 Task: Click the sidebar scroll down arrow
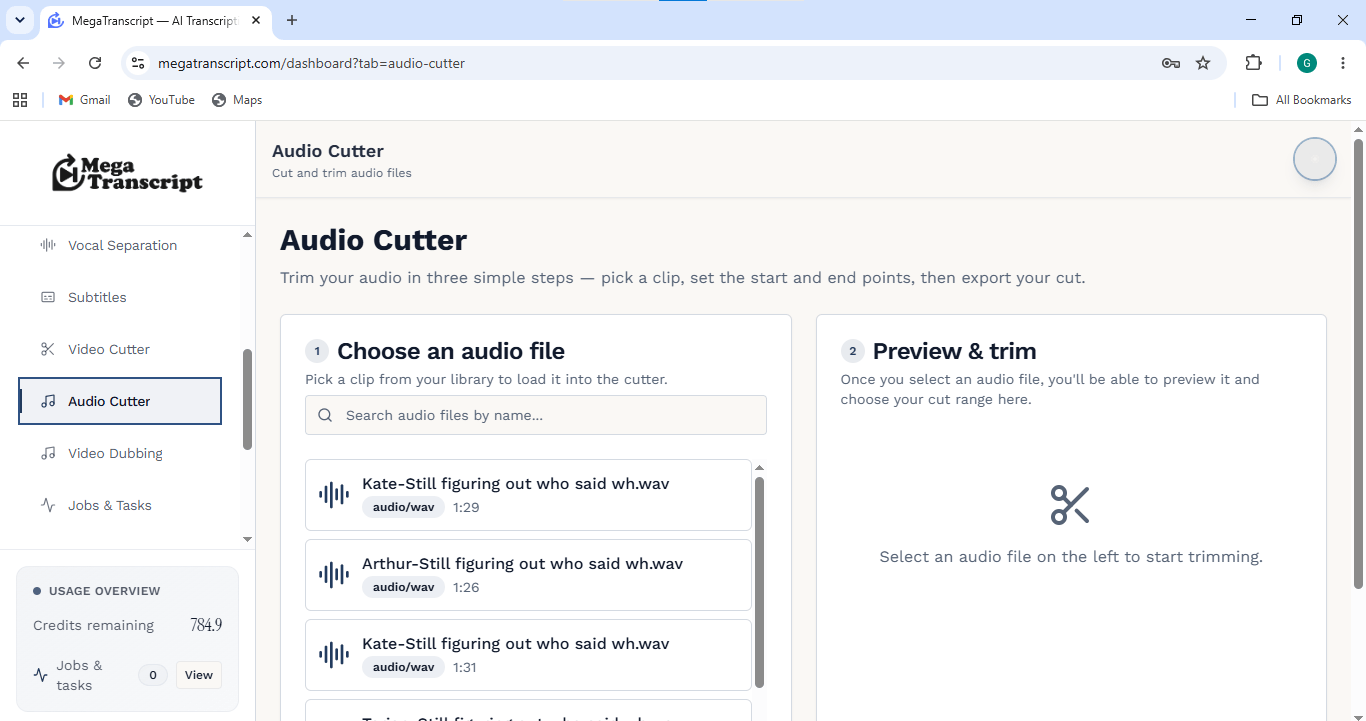(x=248, y=539)
